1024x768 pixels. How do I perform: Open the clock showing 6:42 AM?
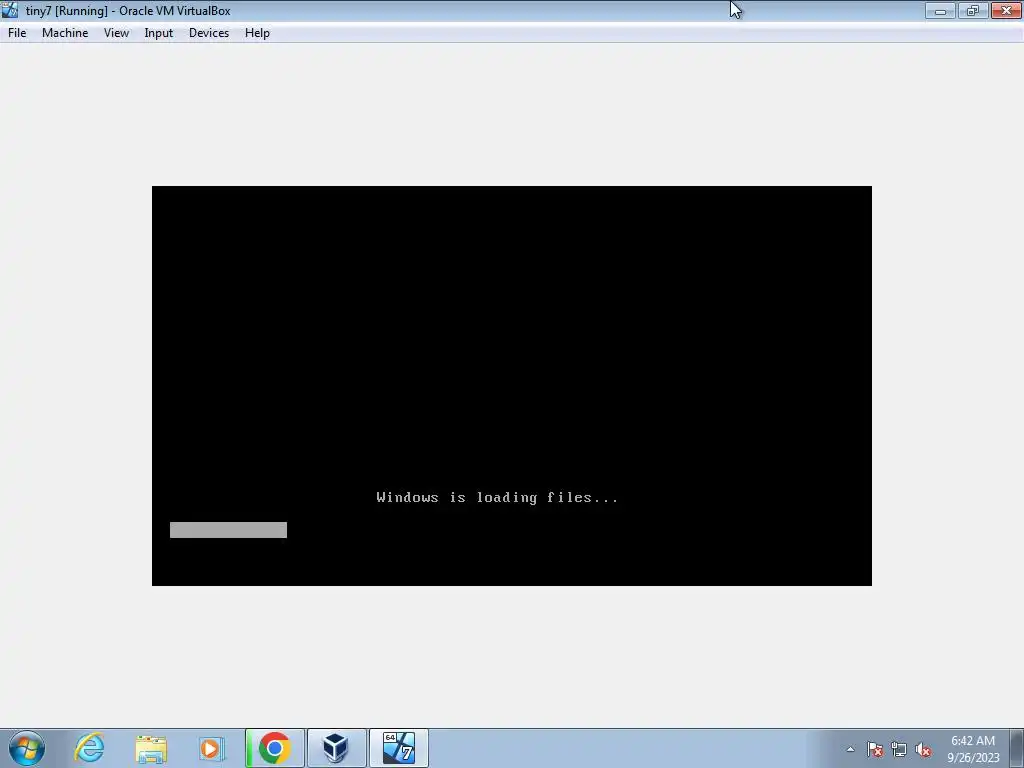(973, 748)
